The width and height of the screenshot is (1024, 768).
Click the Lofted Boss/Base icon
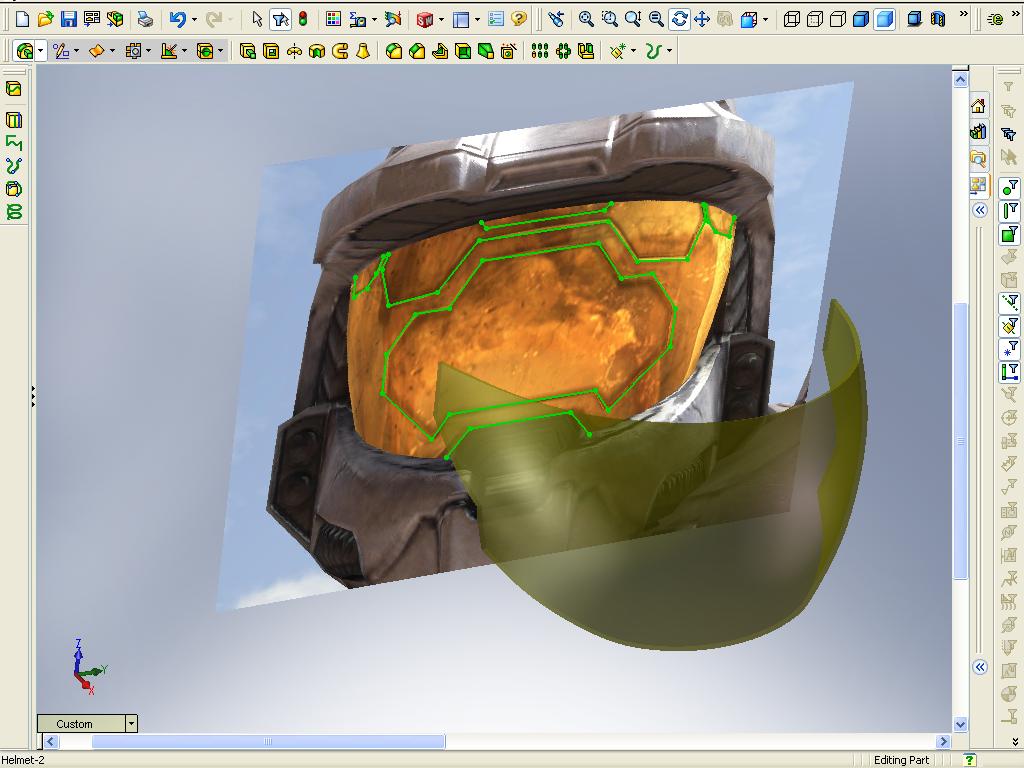click(363, 50)
